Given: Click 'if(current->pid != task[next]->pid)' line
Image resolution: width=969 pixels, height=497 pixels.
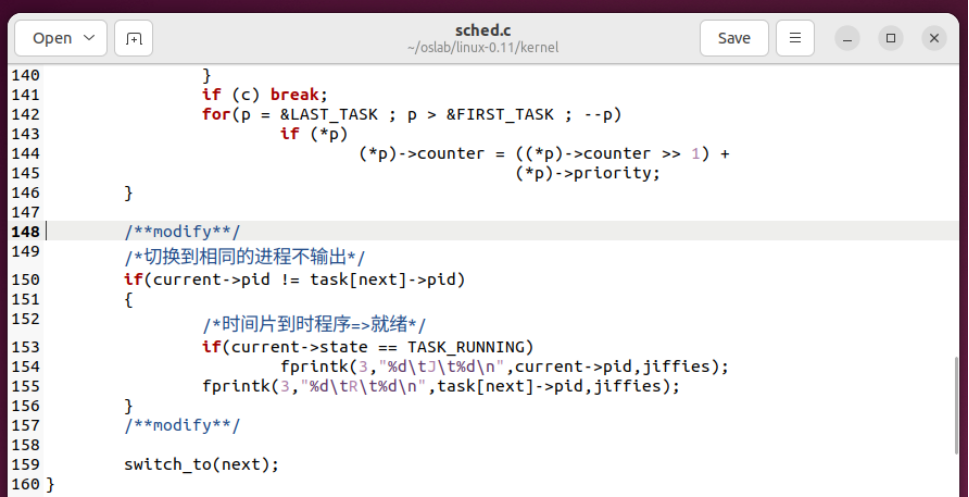Looking at the screenshot, I should (294, 279).
